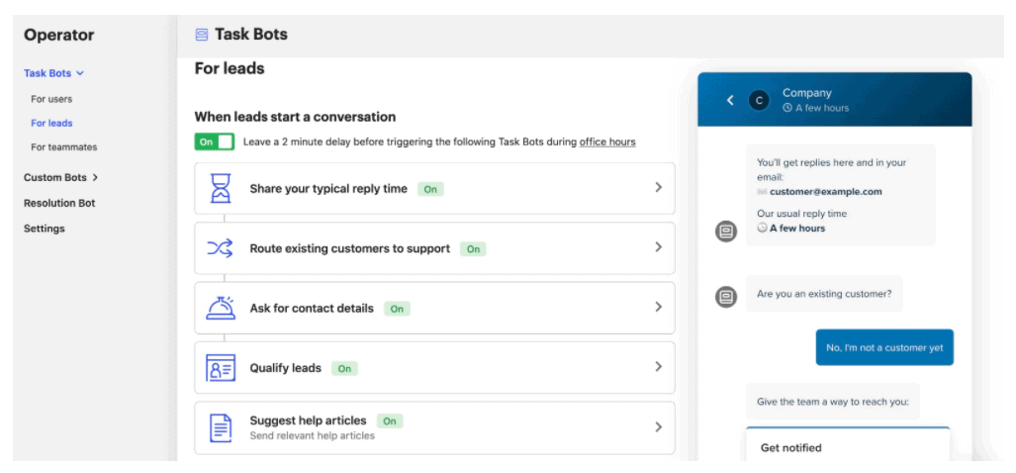This screenshot has height=473, width=1016.
Task: Open the Route existing customers to support row
Action: click(x=435, y=248)
